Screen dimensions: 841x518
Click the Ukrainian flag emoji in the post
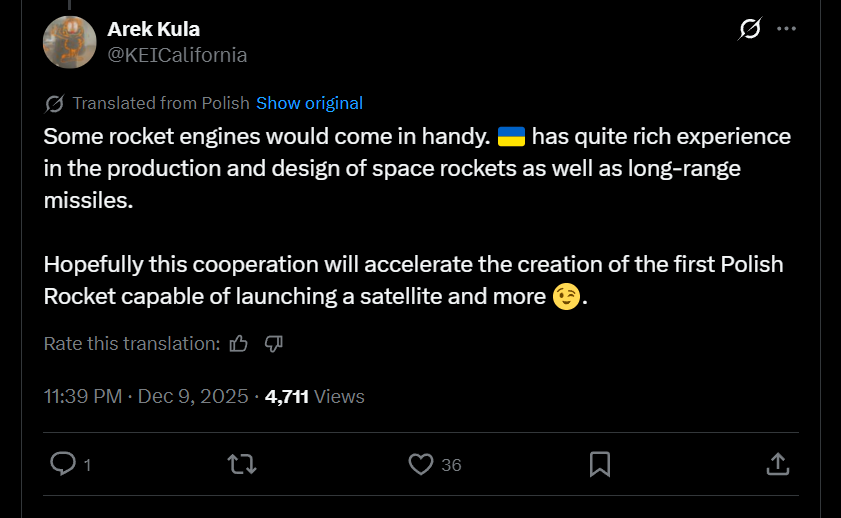[511, 136]
